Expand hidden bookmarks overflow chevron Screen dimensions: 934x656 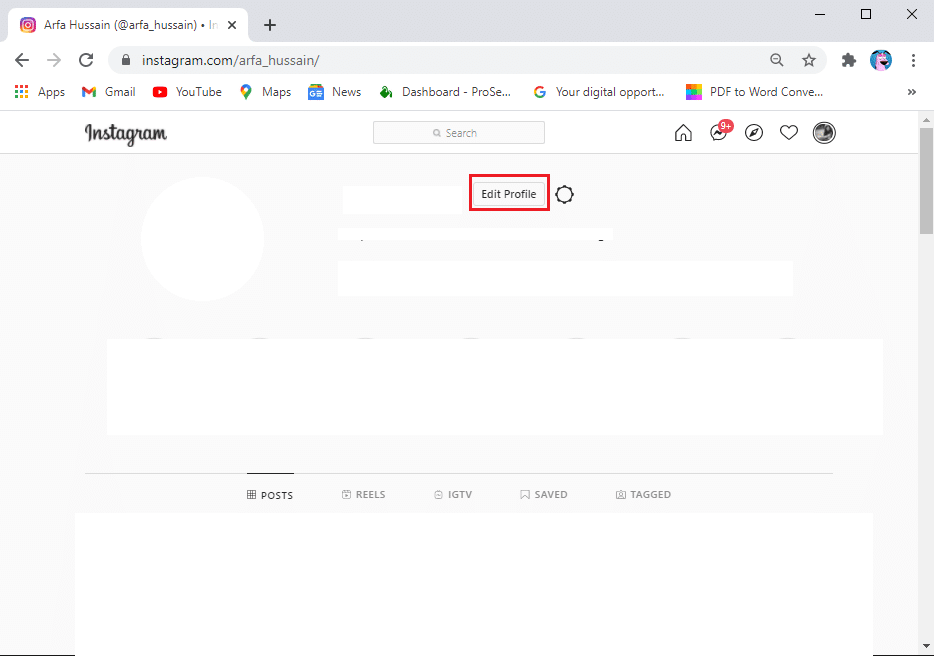(x=912, y=92)
